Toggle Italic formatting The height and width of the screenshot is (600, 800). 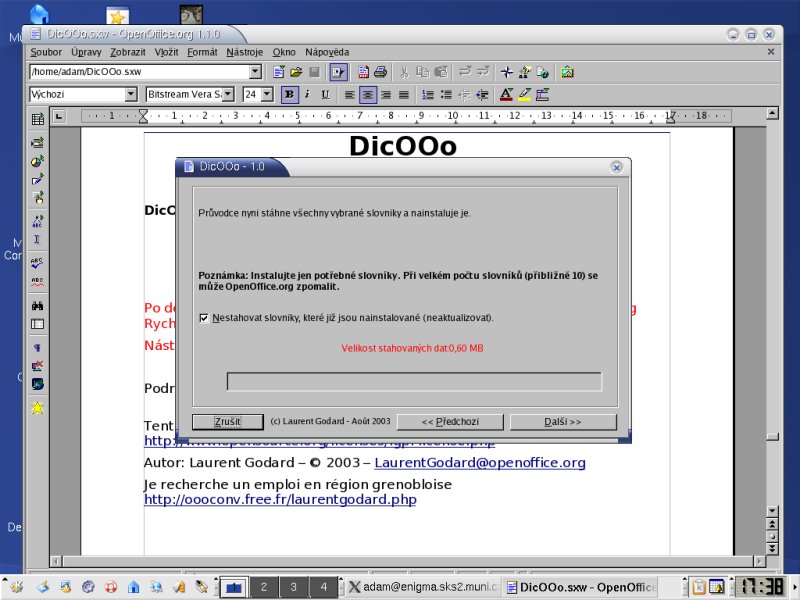(307, 94)
